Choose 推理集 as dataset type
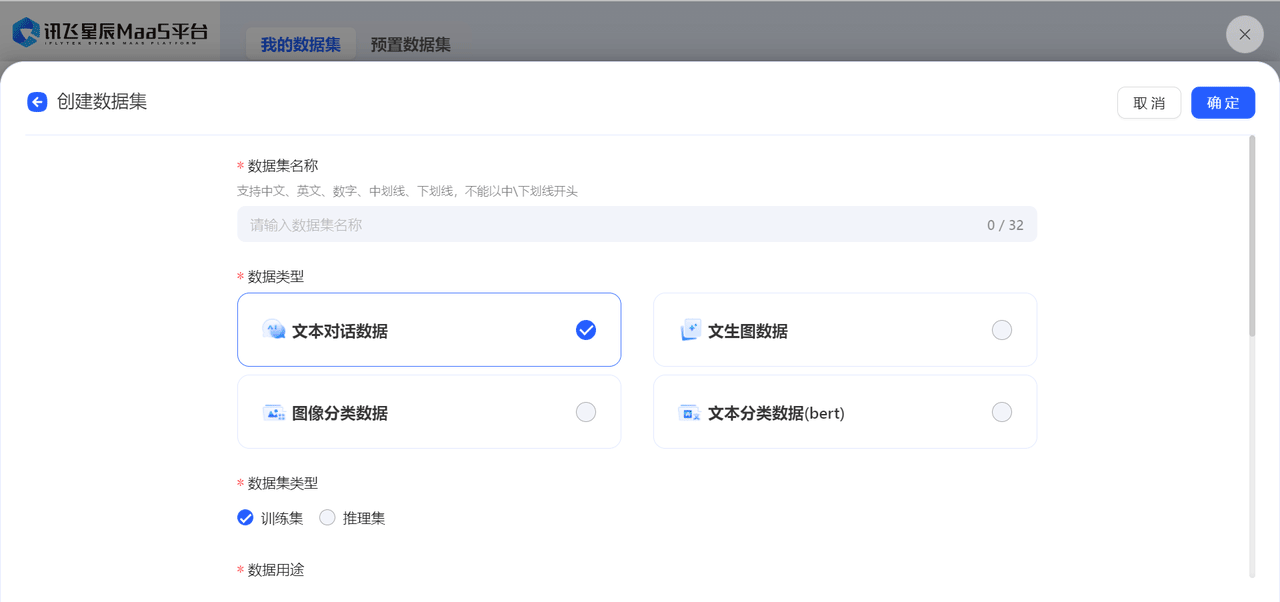This screenshot has width=1280, height=602. [x=327, y=518]
